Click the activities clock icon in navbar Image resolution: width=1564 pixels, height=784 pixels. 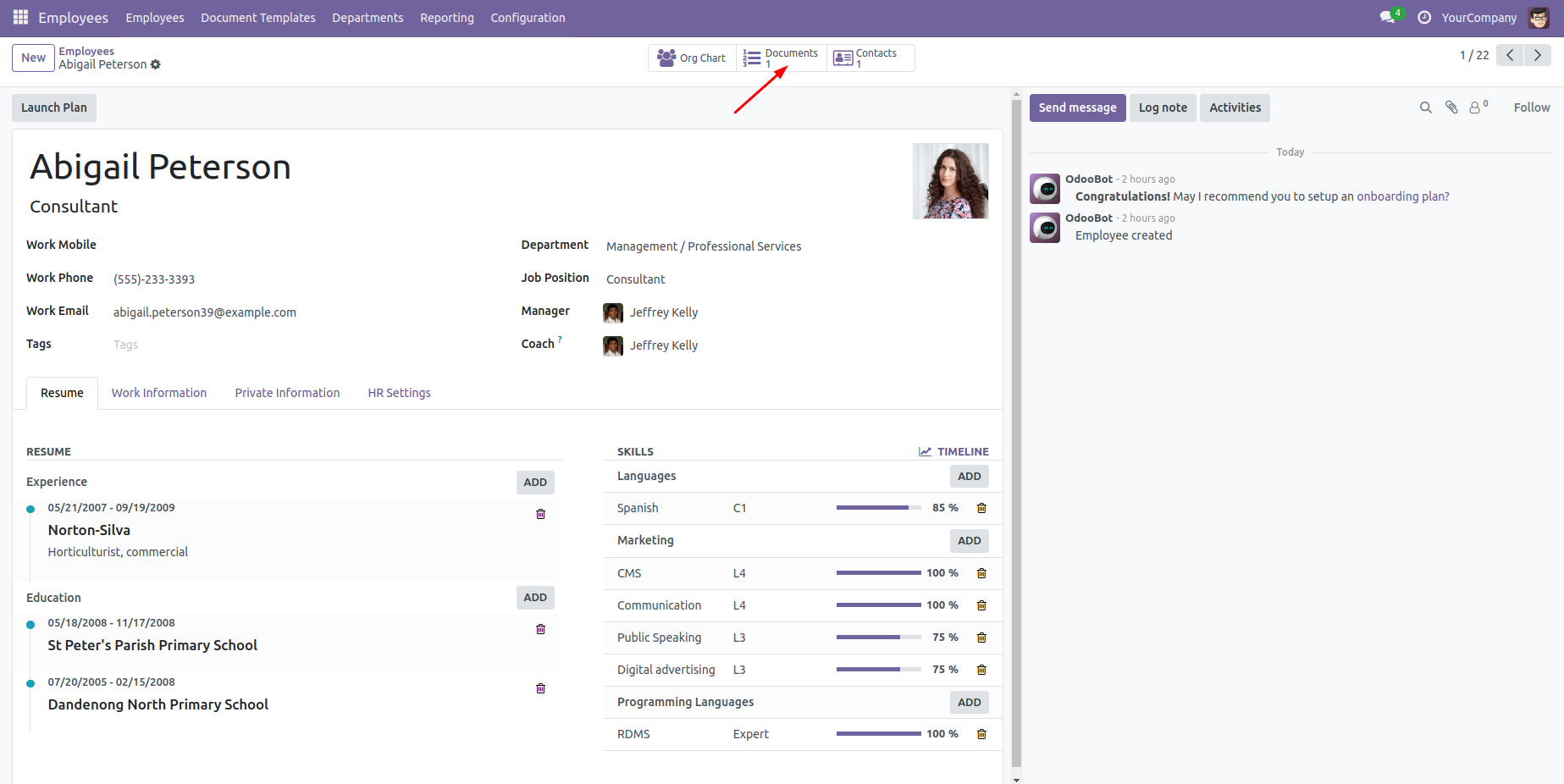[x=1424, y=18]
